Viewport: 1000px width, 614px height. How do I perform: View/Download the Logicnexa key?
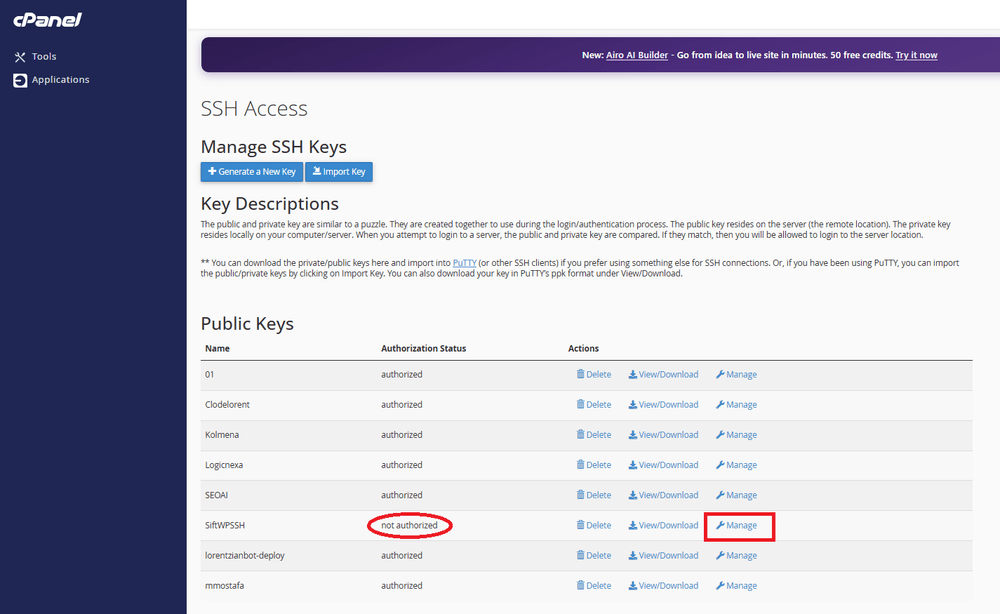663,465
